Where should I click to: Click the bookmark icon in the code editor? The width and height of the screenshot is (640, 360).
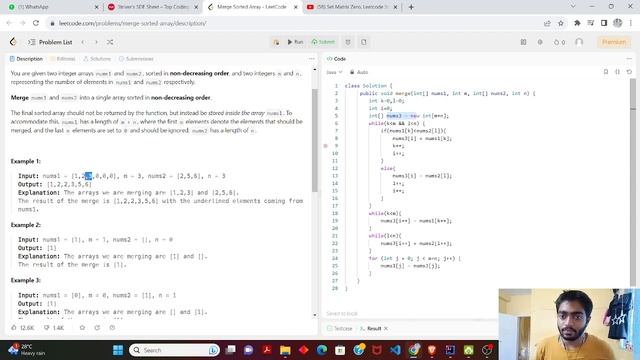click(x=606, y=72)
